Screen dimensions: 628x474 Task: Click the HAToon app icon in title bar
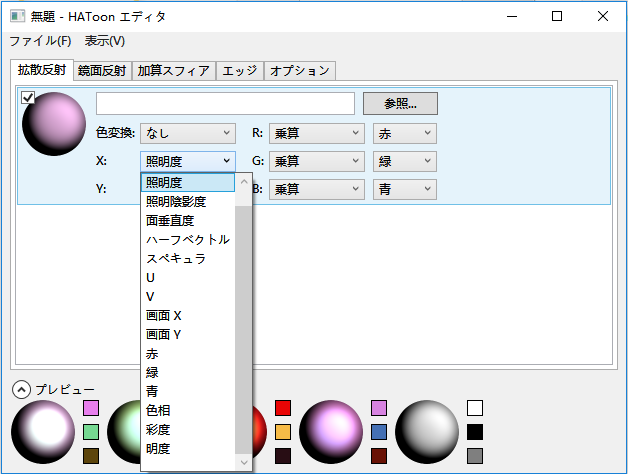click(x=17, y=16)
